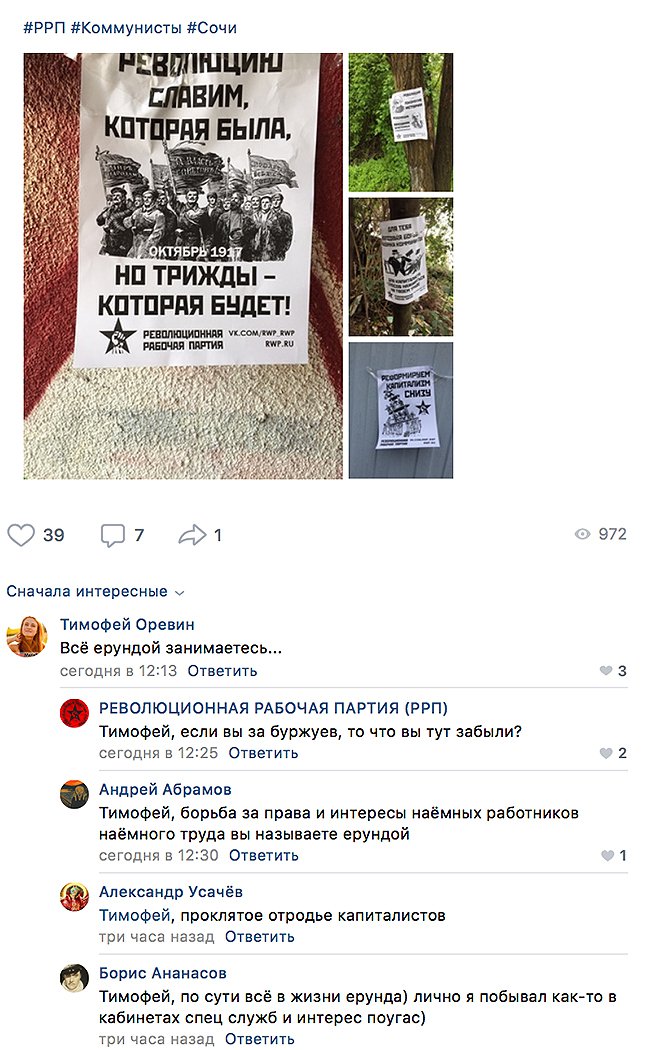650x1050 pixels.
Task: Open Андрей Абрамов's profile link
Action: [165, 790]
